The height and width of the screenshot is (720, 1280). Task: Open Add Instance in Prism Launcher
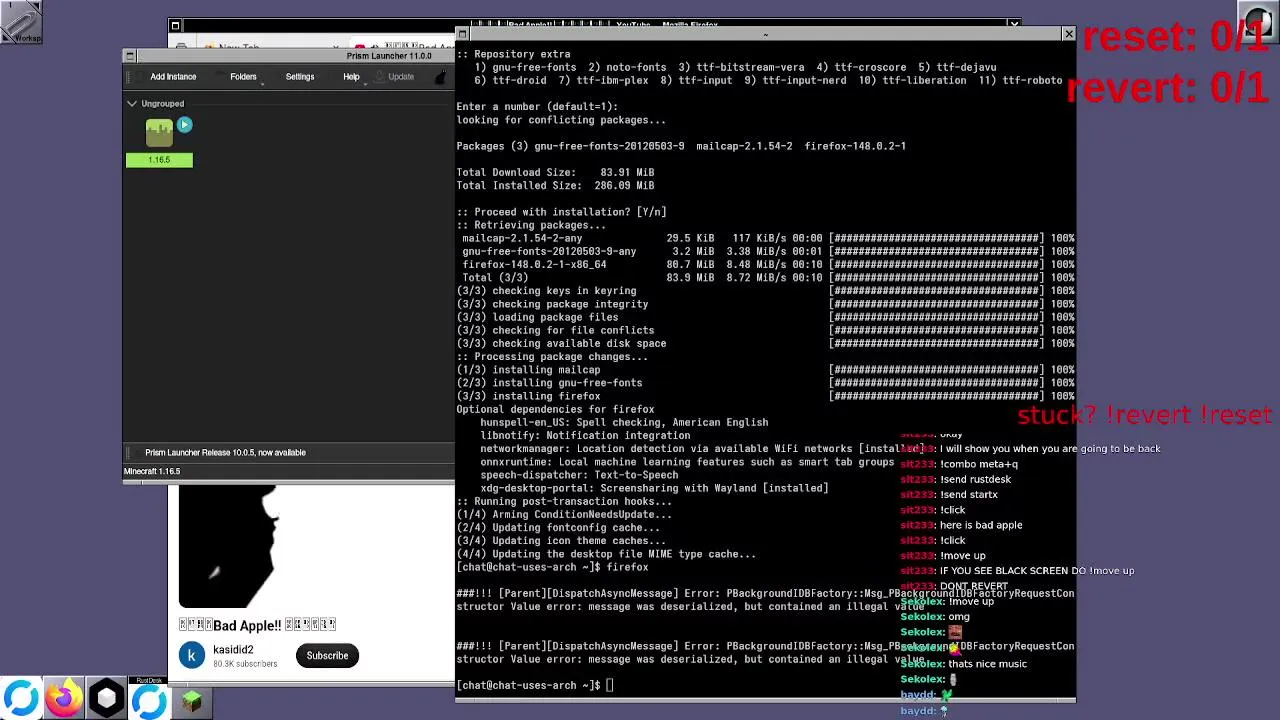173,77
